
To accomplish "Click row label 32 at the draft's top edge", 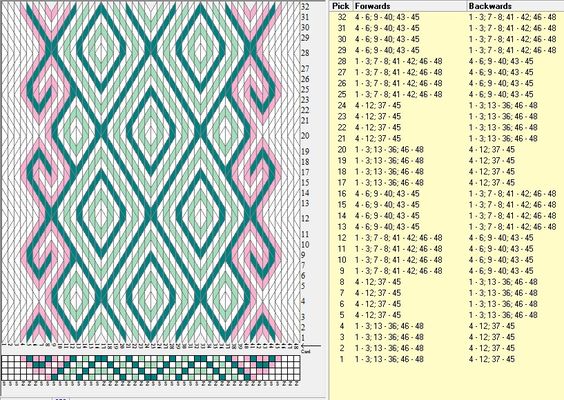I will click(305, 6).
